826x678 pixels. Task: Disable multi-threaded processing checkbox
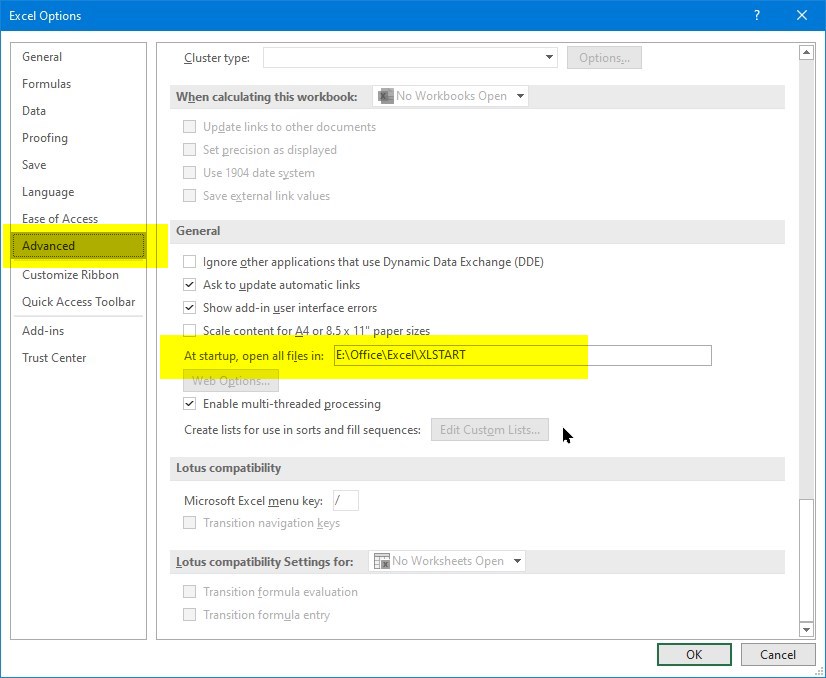189,404
